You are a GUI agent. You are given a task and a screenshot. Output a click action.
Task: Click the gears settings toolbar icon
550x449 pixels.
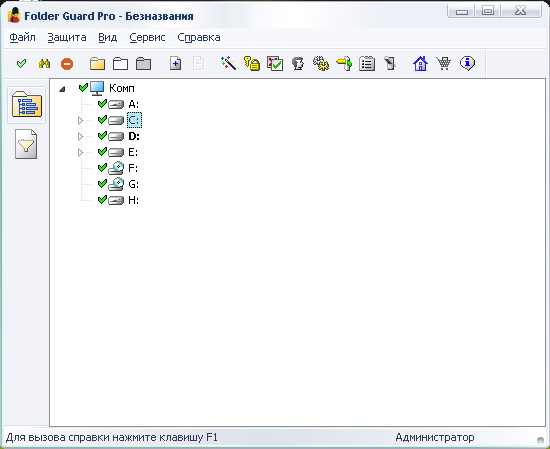(x=321, y=63)
